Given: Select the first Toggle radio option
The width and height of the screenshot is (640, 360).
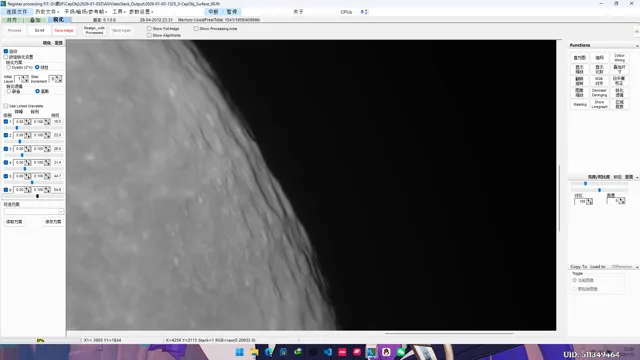Looking at the screenshot, I should [574, 280].
